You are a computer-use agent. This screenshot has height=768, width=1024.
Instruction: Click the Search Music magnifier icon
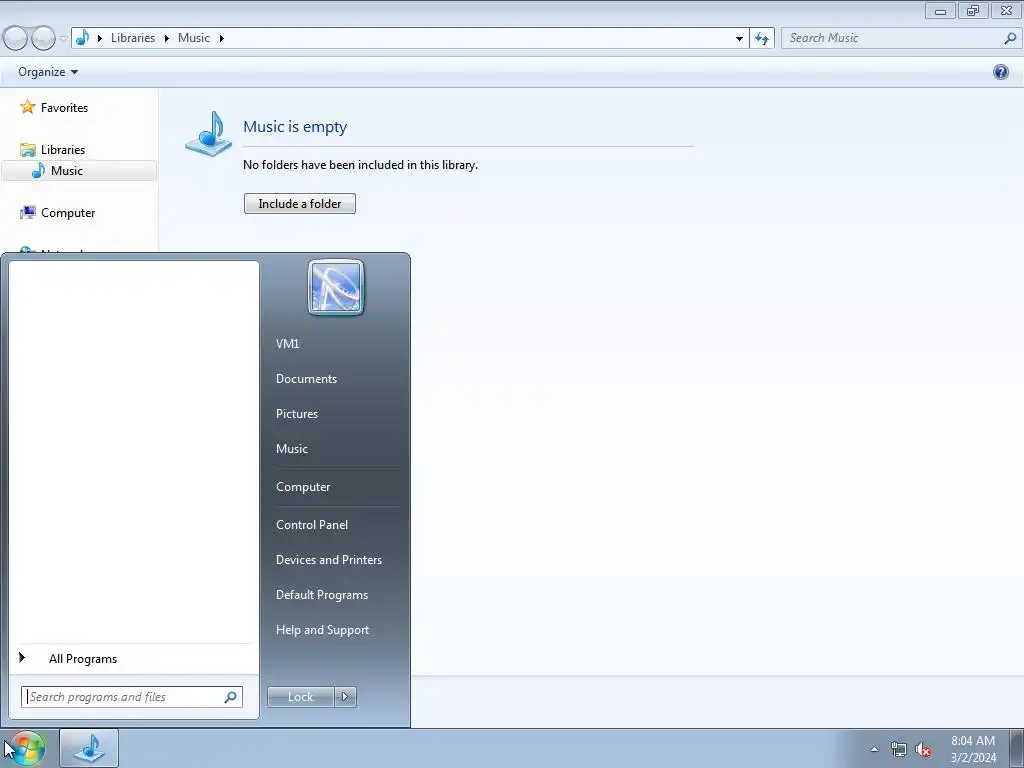coord(1010,38)
